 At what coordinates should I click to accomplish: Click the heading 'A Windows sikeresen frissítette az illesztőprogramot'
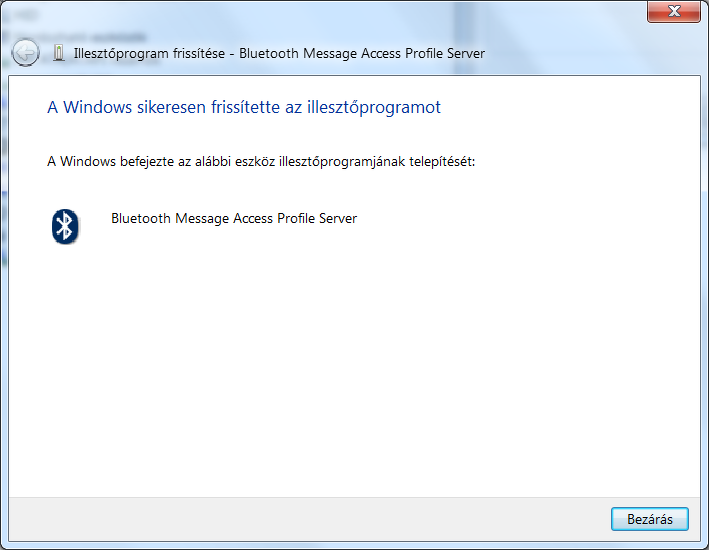244,107
